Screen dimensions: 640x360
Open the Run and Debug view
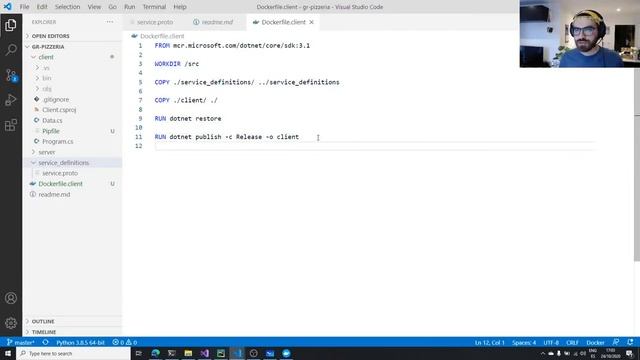tap(11, 100)
